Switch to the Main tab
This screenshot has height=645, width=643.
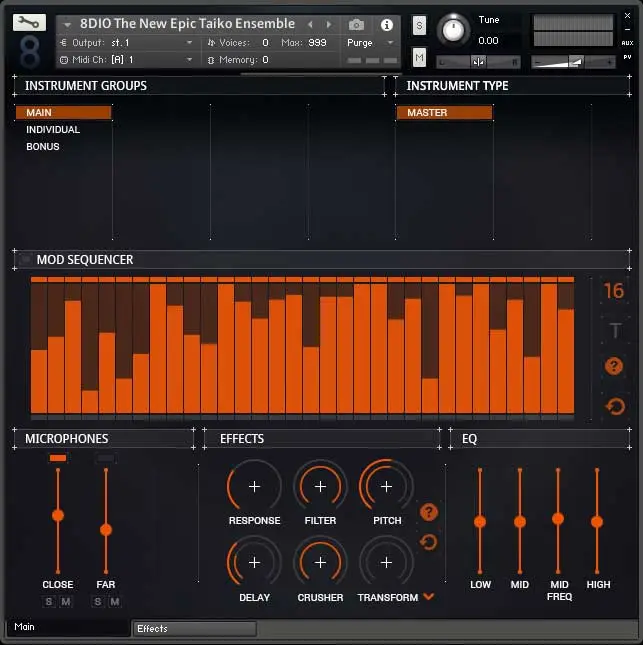68,627
